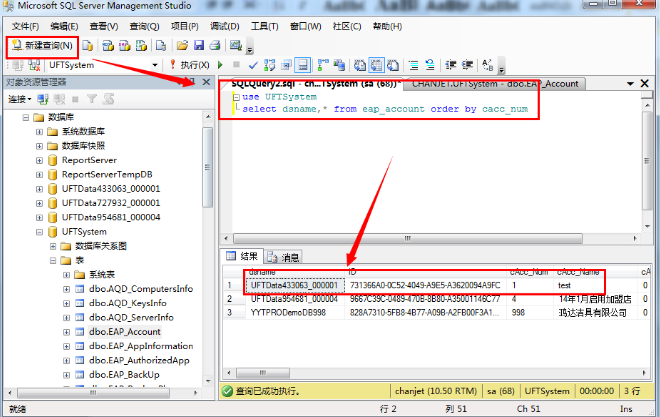Click row header 2 in results grid
This screenshot has height=417, width=660.
coord(234,299)
